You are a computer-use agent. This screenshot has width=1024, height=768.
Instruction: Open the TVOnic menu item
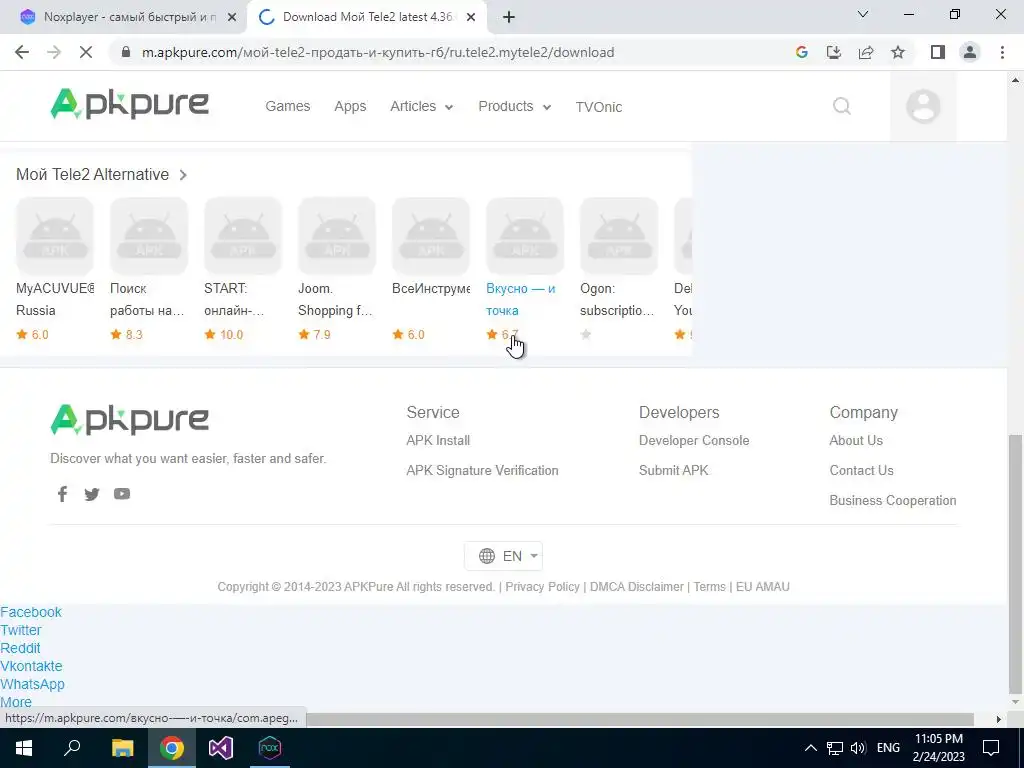tap(599, 106)
